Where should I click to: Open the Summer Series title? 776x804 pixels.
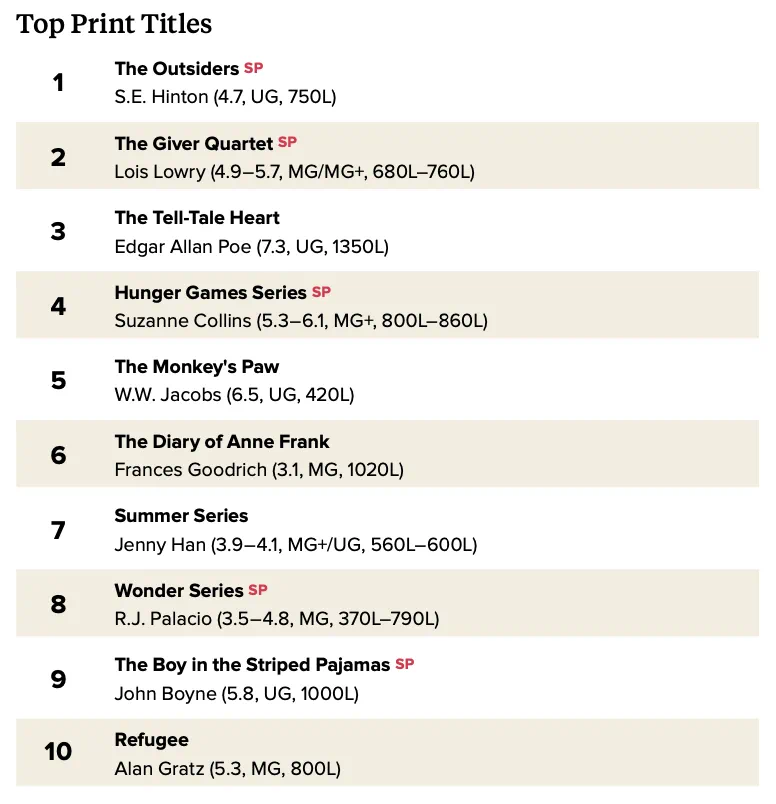coord(182,516)
